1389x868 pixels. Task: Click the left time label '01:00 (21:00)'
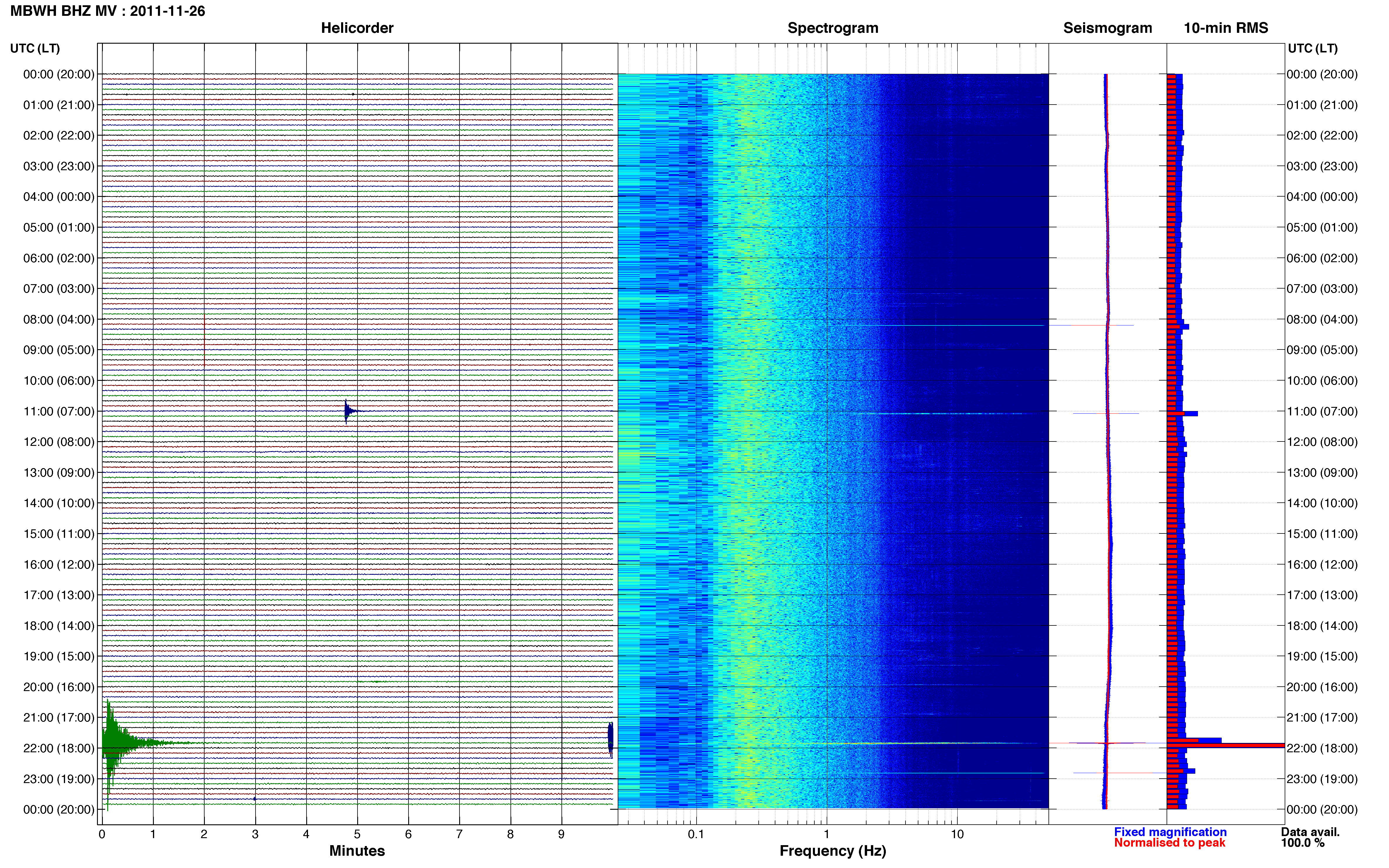(x=59, y=105)
